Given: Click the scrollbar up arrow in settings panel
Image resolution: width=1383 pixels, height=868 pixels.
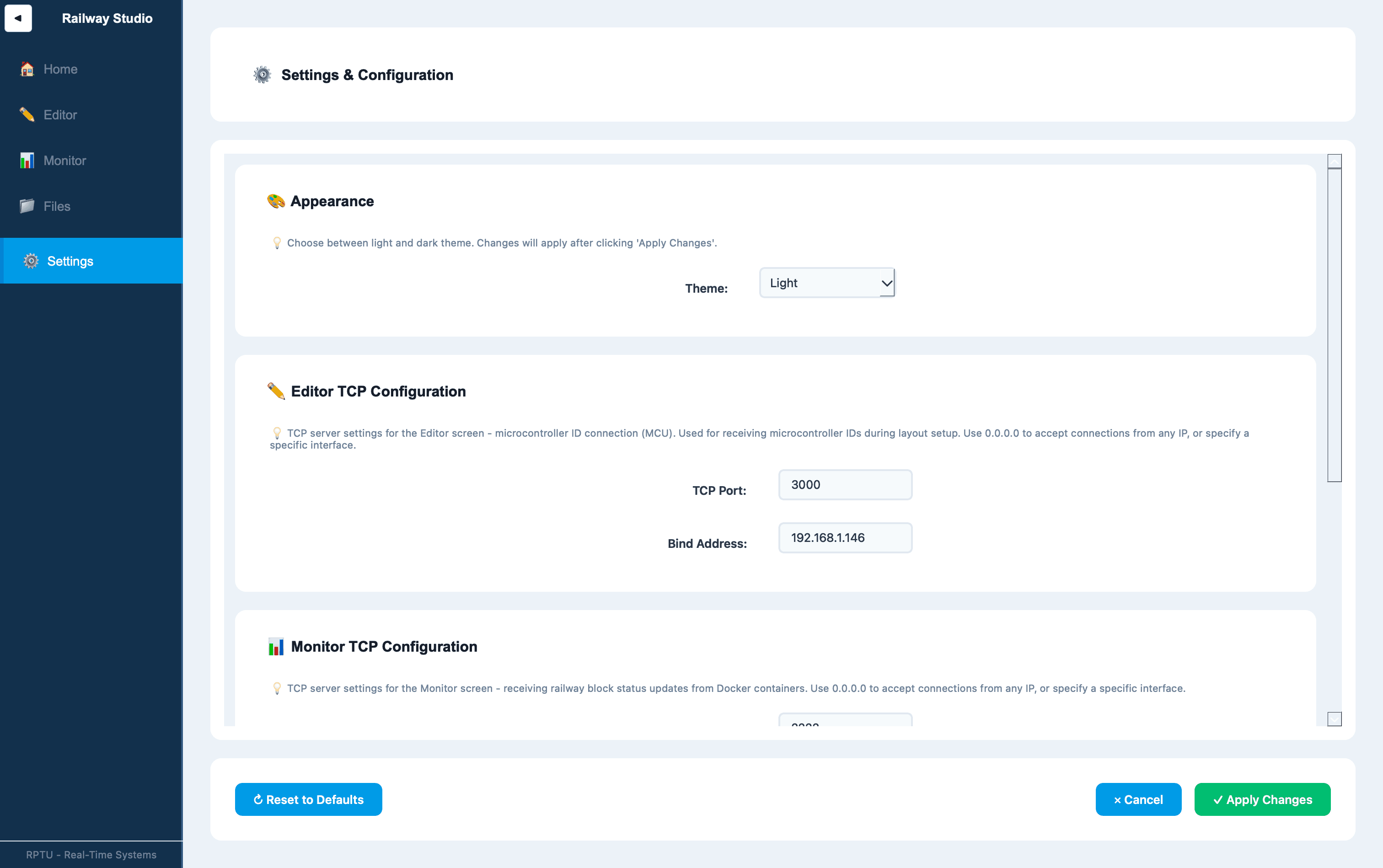Looking at the screenshot, I should coord(1334,161).
